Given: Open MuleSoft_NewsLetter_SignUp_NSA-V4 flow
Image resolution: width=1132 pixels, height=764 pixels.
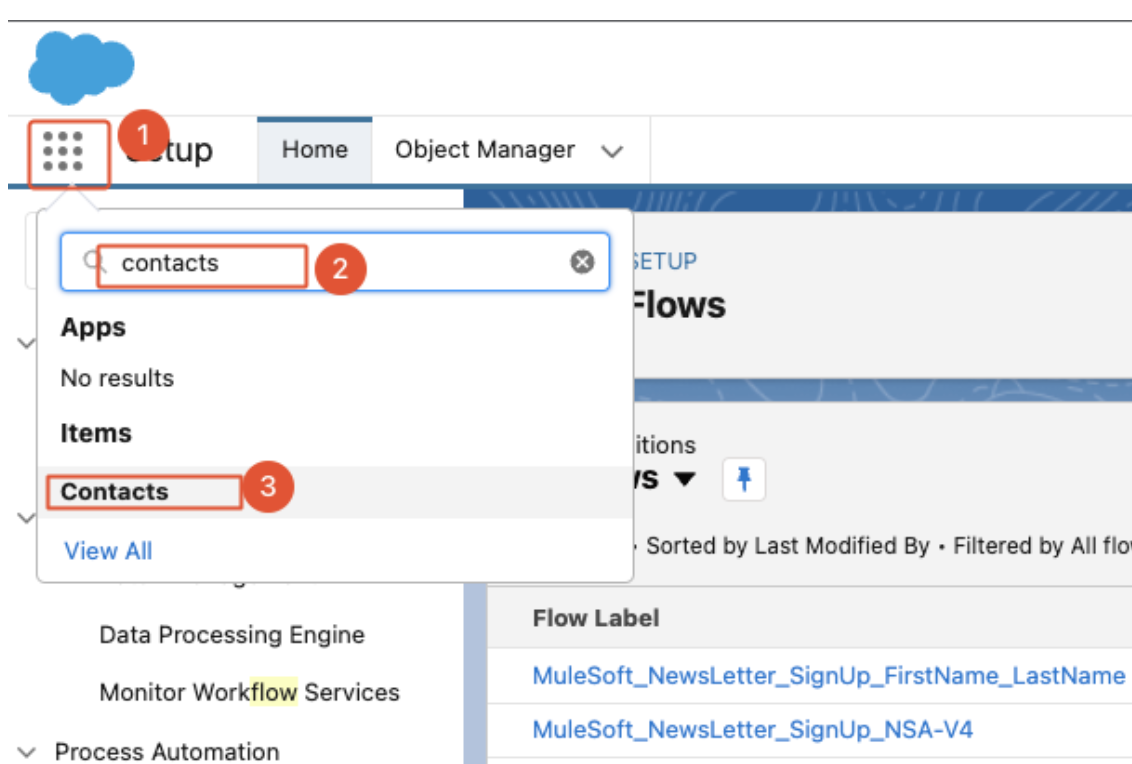Looking at the screenshot, I should click(x=752, y=729).
